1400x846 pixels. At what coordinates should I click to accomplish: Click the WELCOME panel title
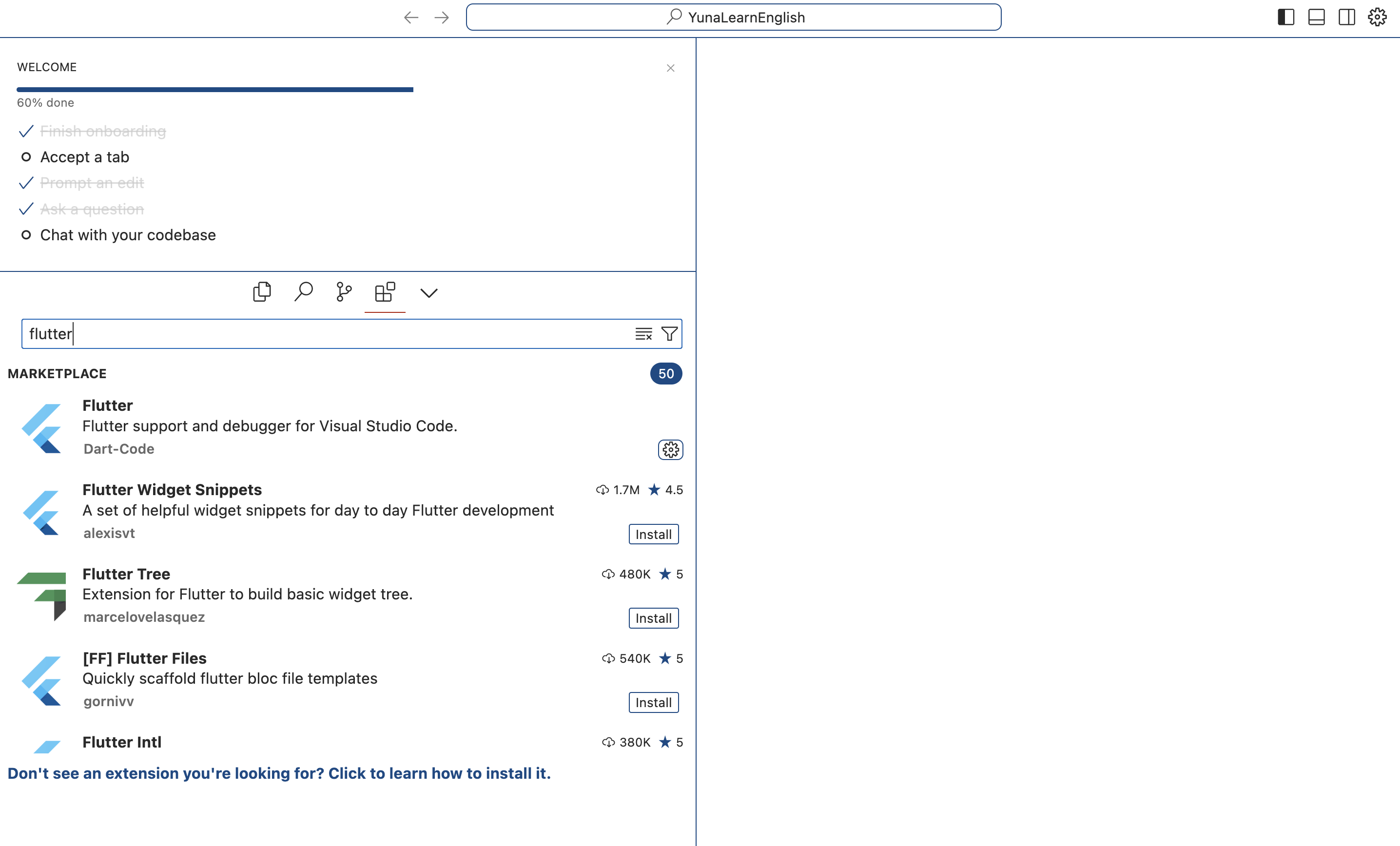click(47, 67)
